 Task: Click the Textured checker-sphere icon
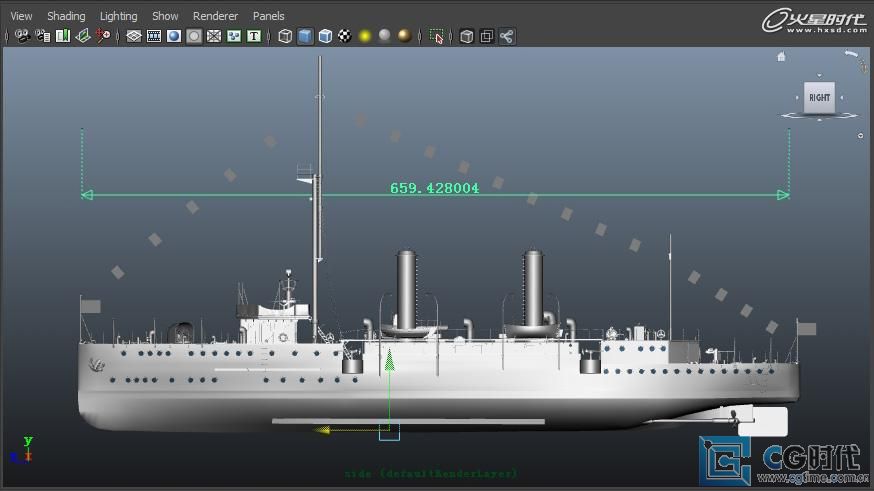click(345, 36)
